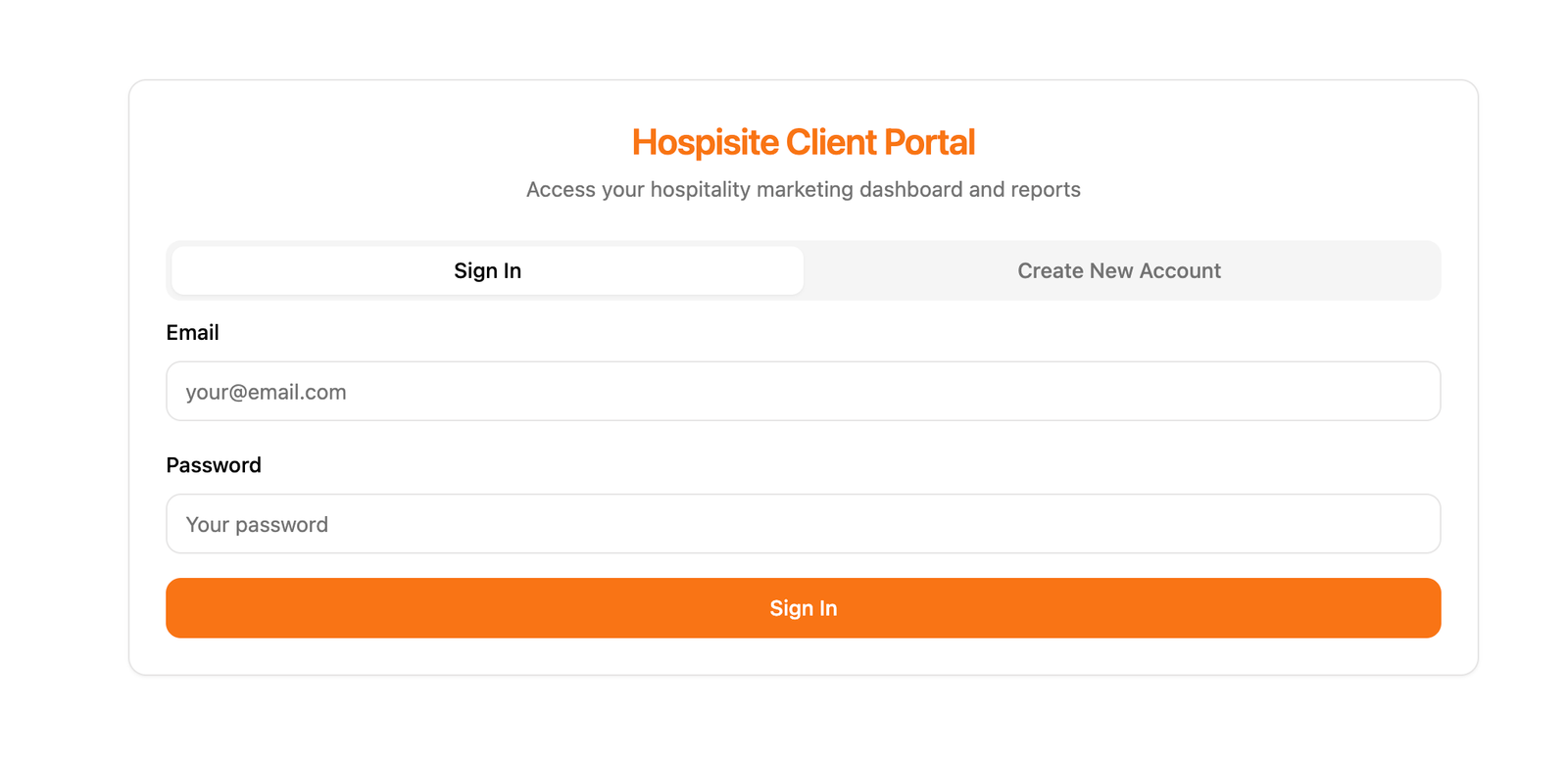The width and height of the screenshot is (1568, 761).
Task: Click the hospitality marketing dashboard subtitle
Action: click(x=803, y=190)
